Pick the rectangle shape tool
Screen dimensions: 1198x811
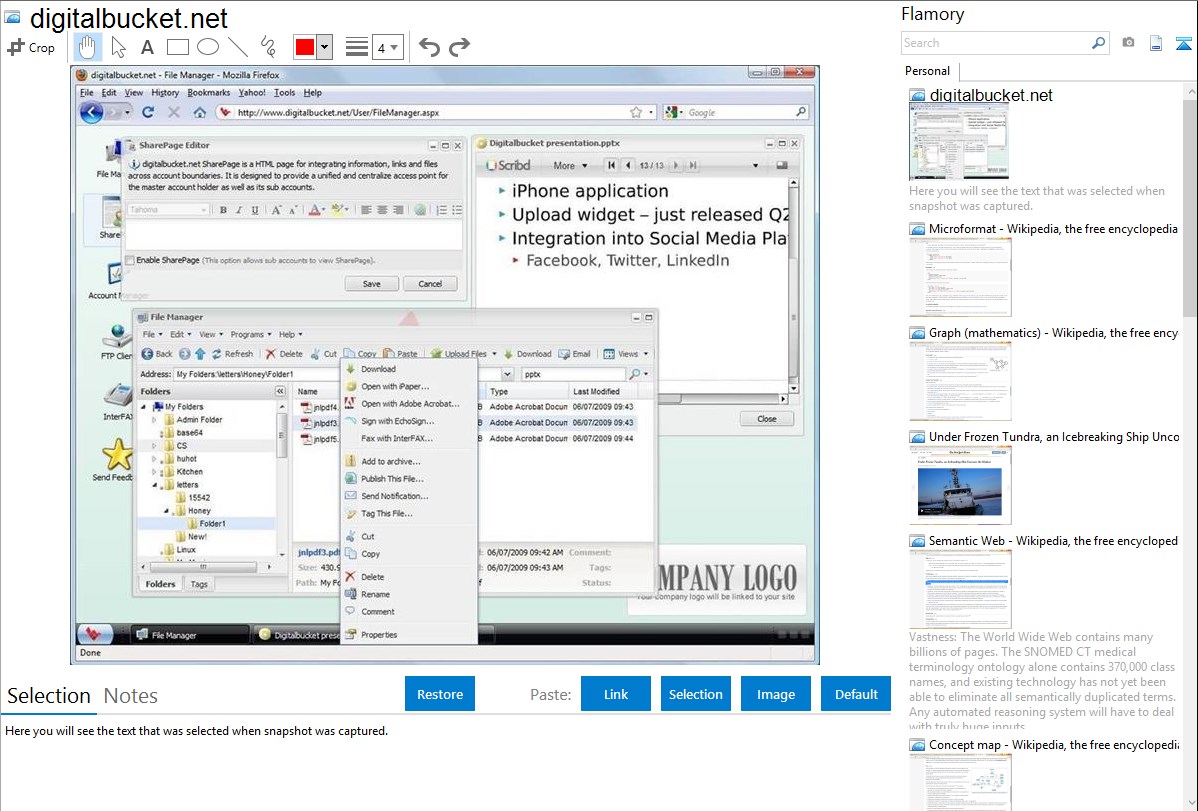pyautogui.click(x=178, y=47)
